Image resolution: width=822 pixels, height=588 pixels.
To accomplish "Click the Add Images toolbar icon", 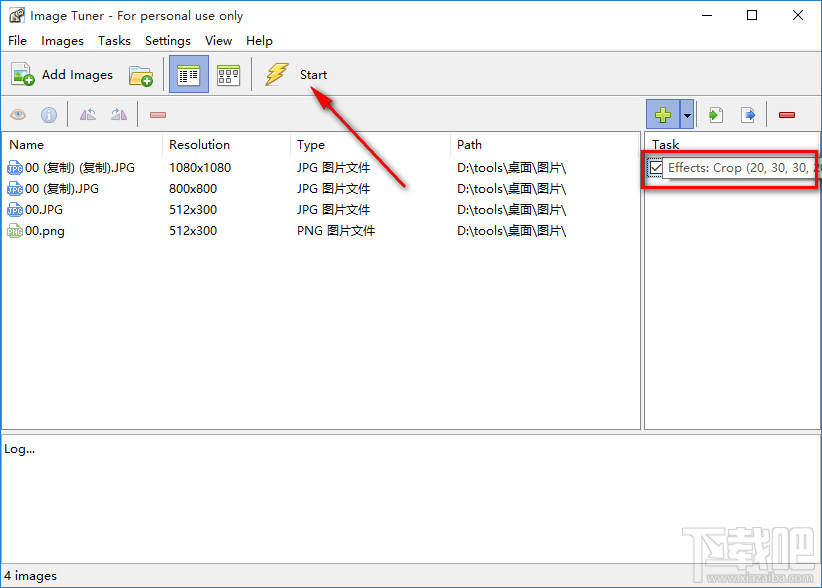I will click(x=23, y=74).
